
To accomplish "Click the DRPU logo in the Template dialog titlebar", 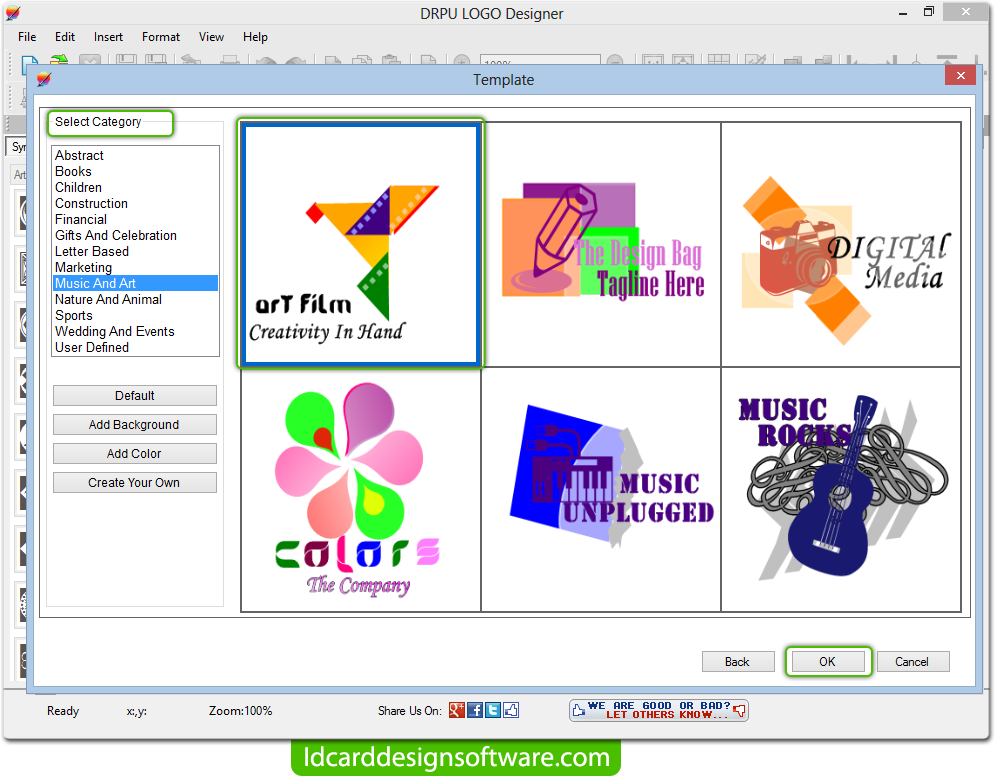I will tap(42, 79).
